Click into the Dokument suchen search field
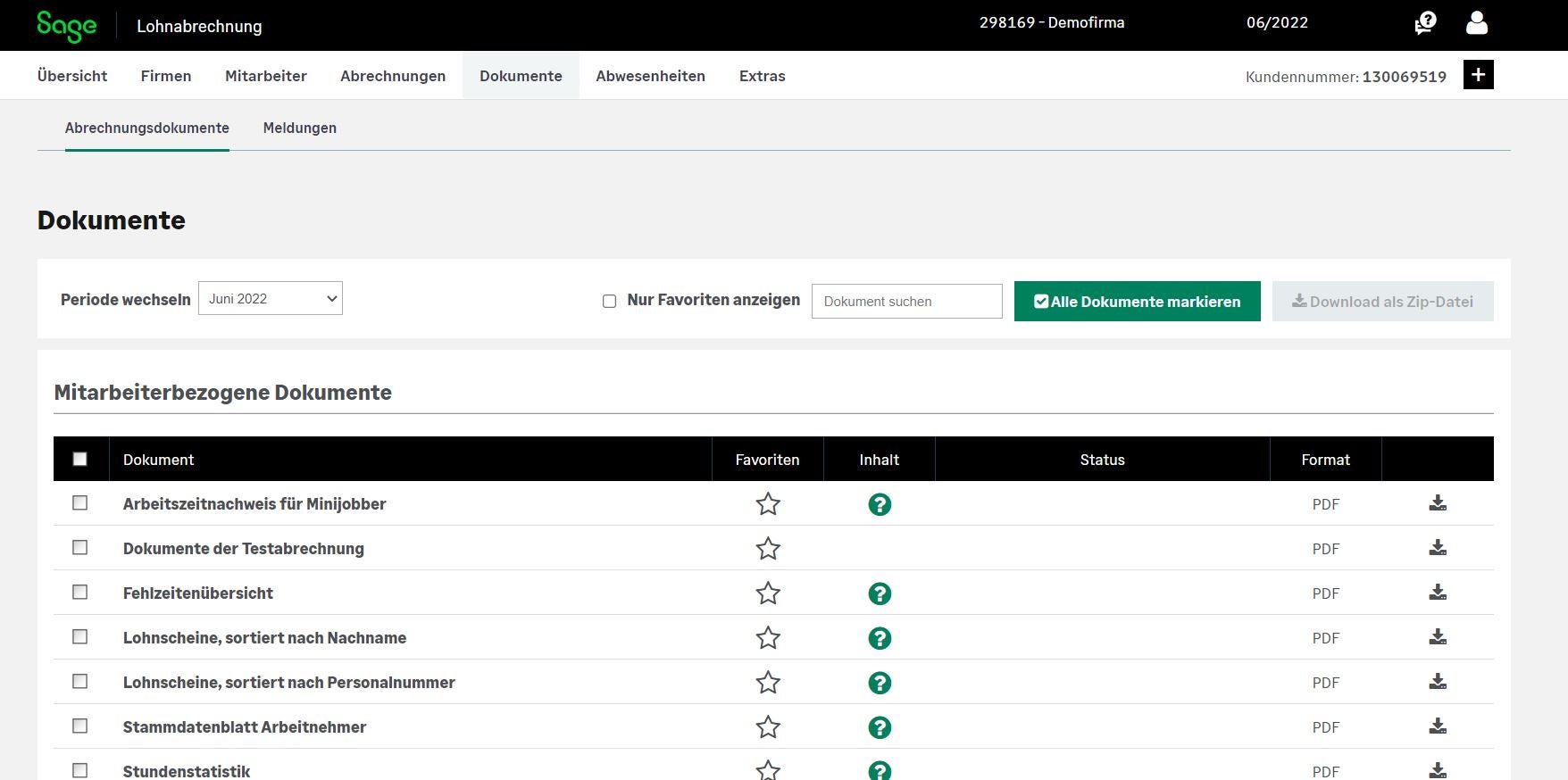This screenshot has height=780, width=1568. 906,302
